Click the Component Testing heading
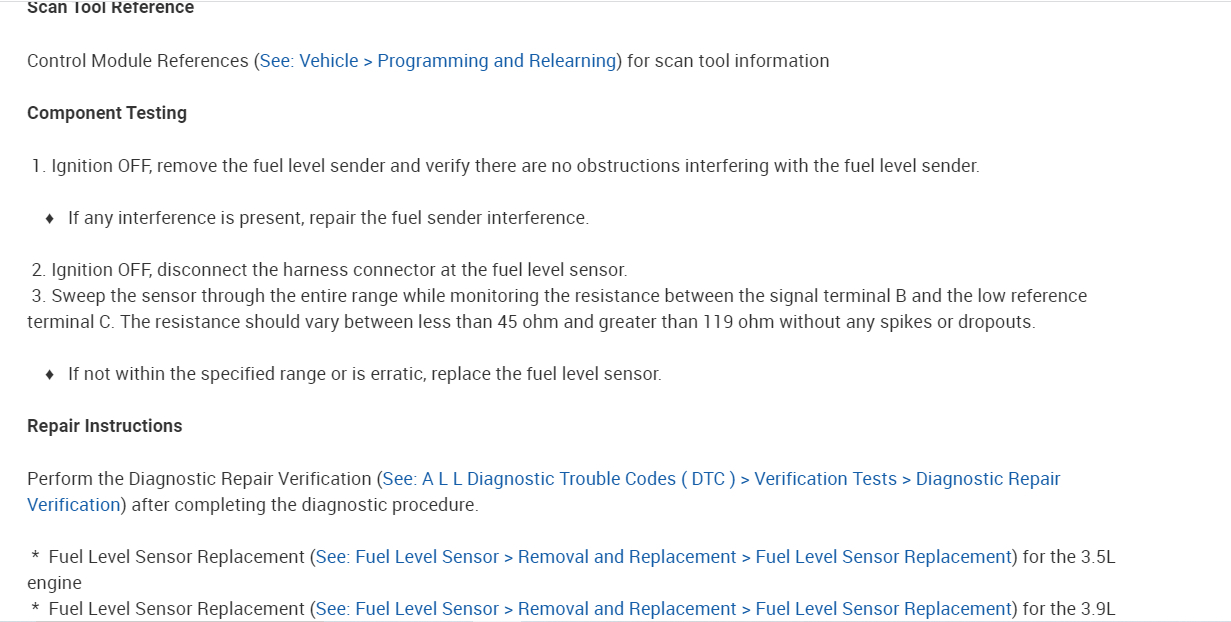1231x622 pixels. [107, 113]
